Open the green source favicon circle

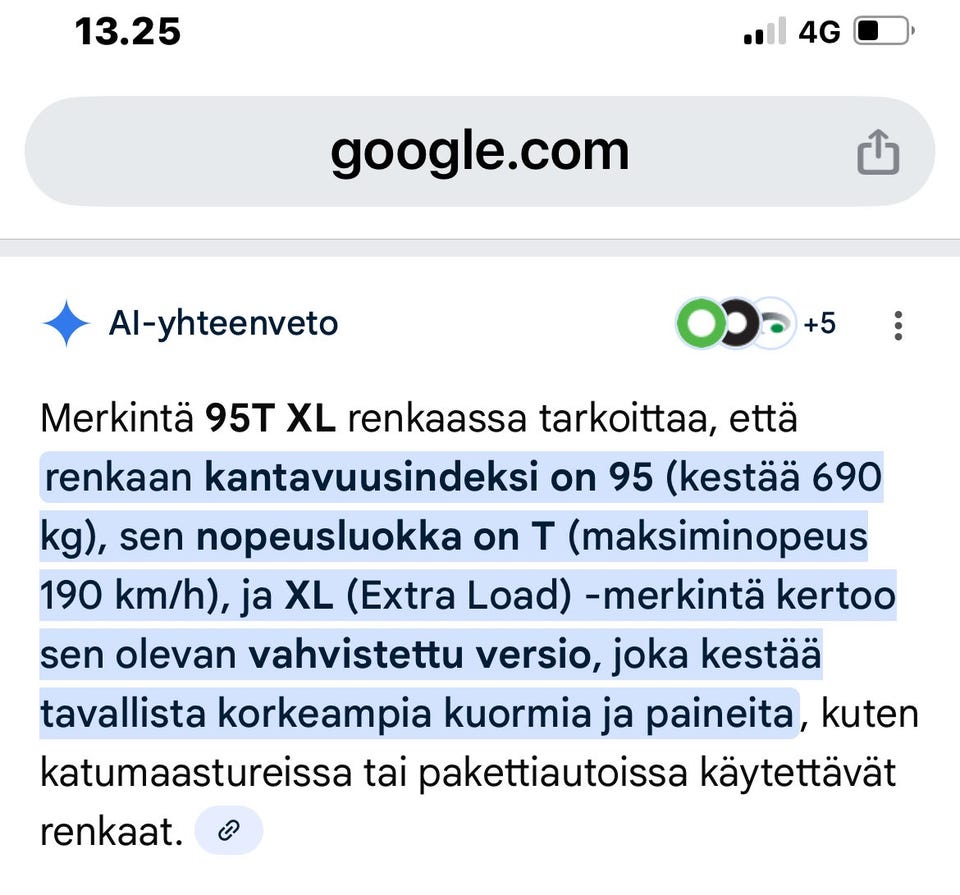point(702,323)
